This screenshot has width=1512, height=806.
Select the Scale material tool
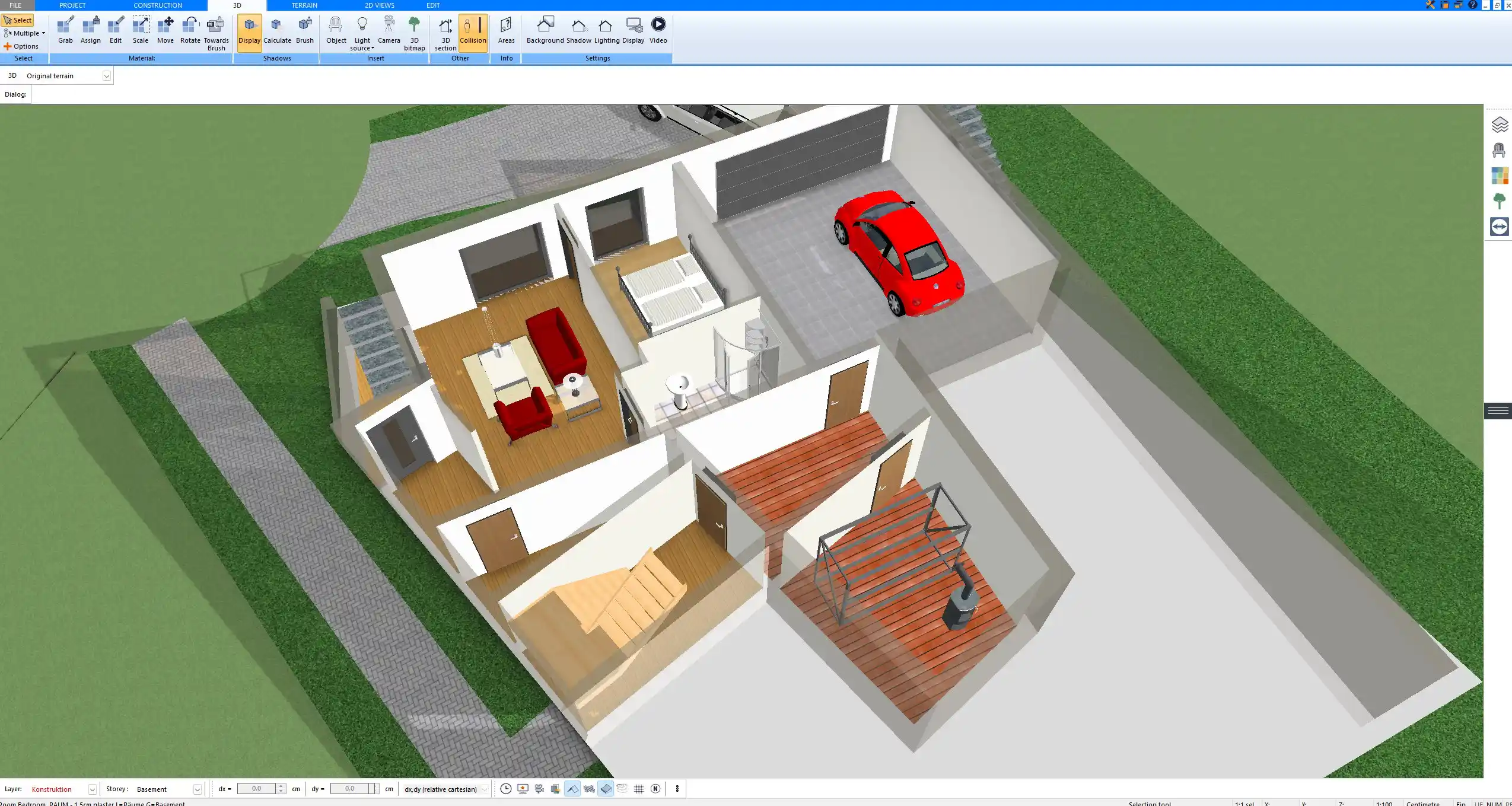(141, 30)
